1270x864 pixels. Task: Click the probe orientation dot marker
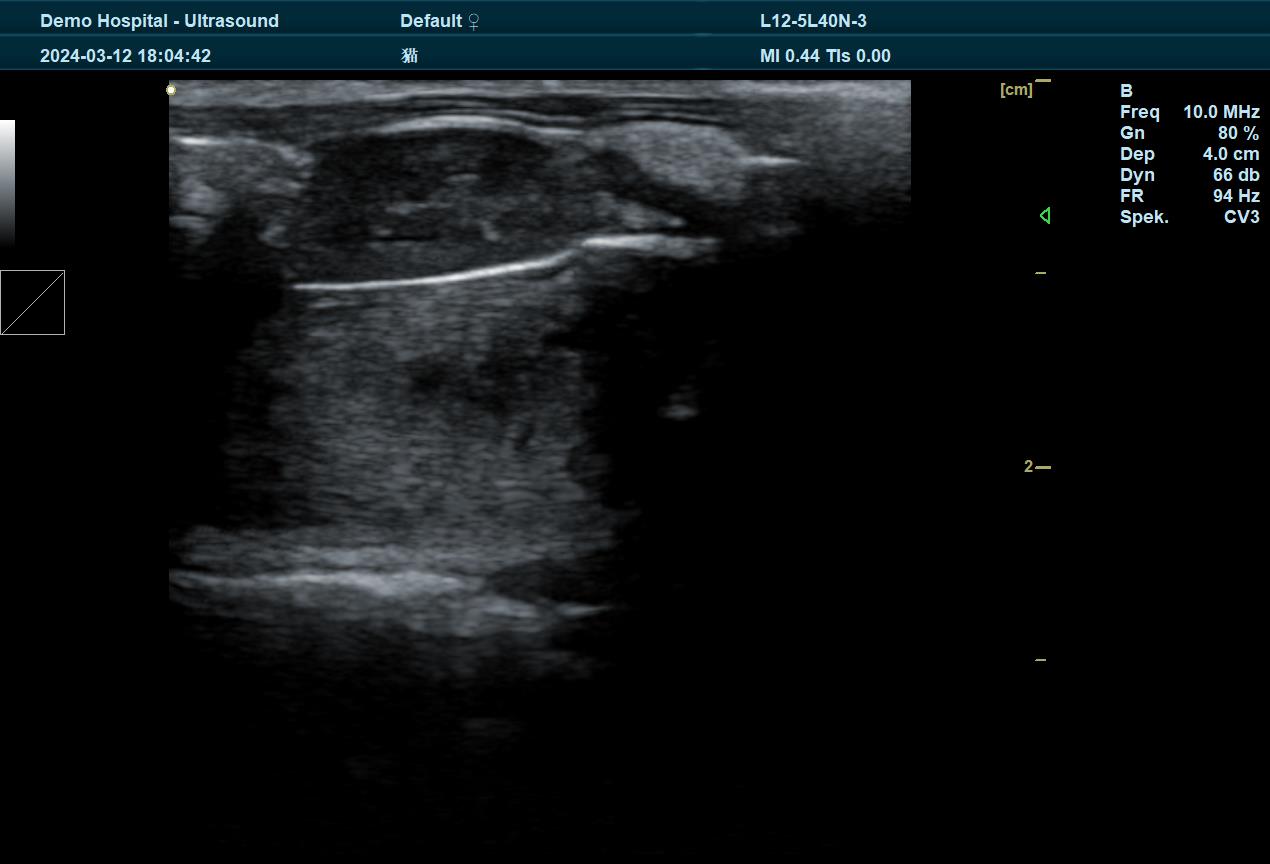(171, 90)
